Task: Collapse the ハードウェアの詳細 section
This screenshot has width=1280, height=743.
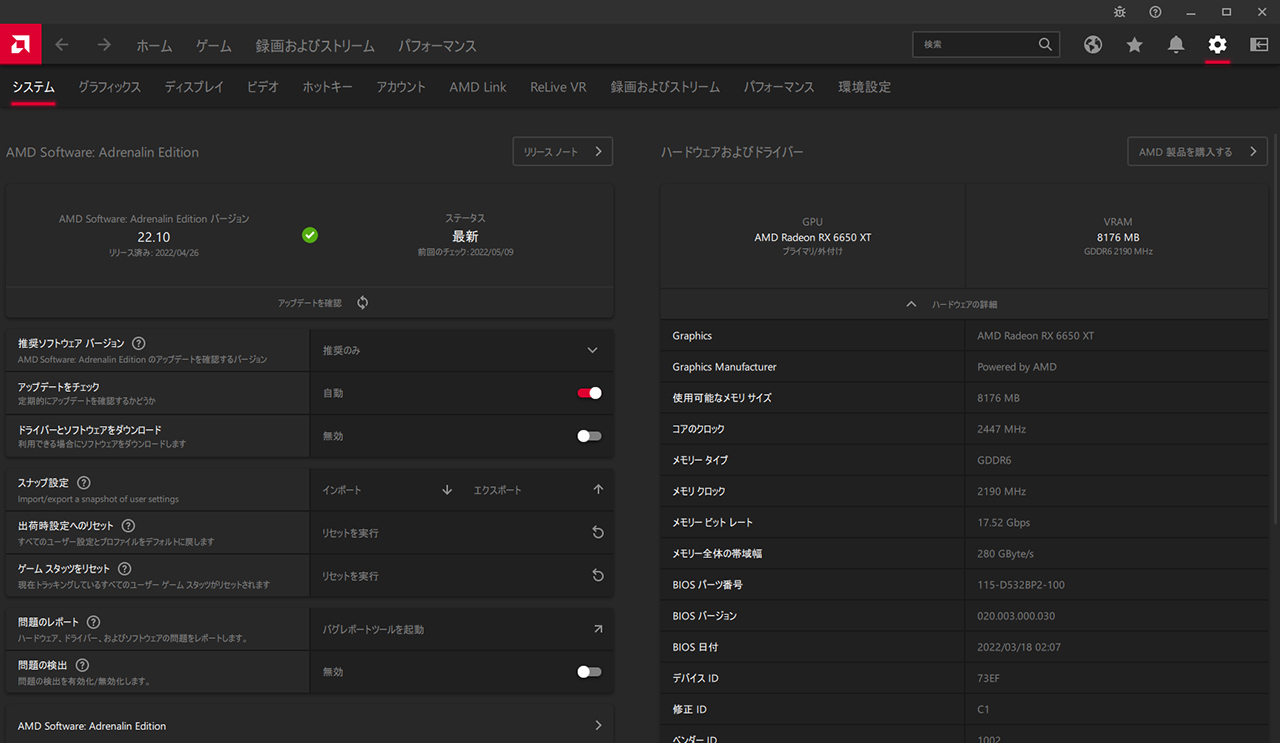Action: 964,304
